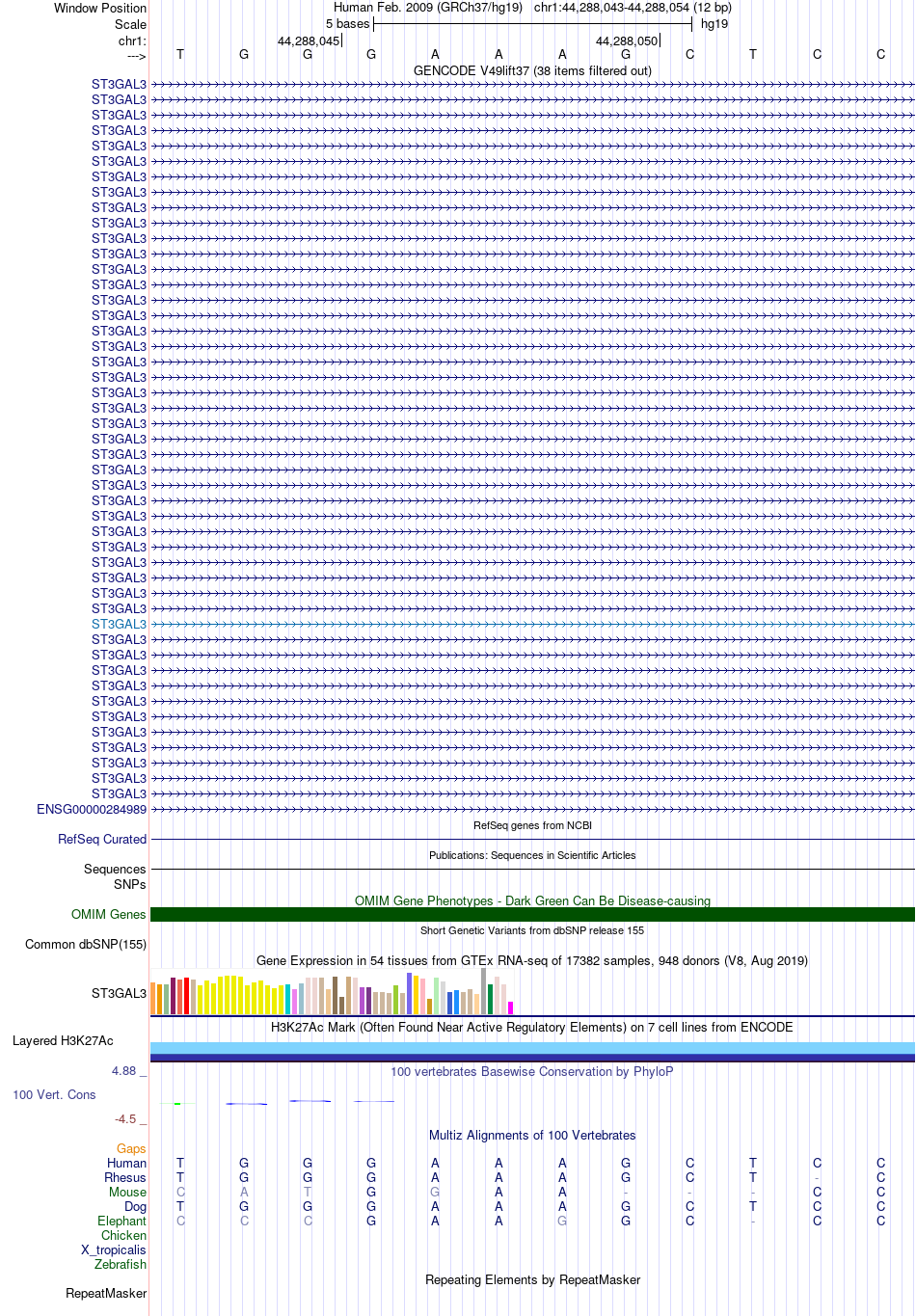Click the RefSeq genes from NCBI title
The width and height of the screenshot is (916, 1316).
(x=532, y=825)
